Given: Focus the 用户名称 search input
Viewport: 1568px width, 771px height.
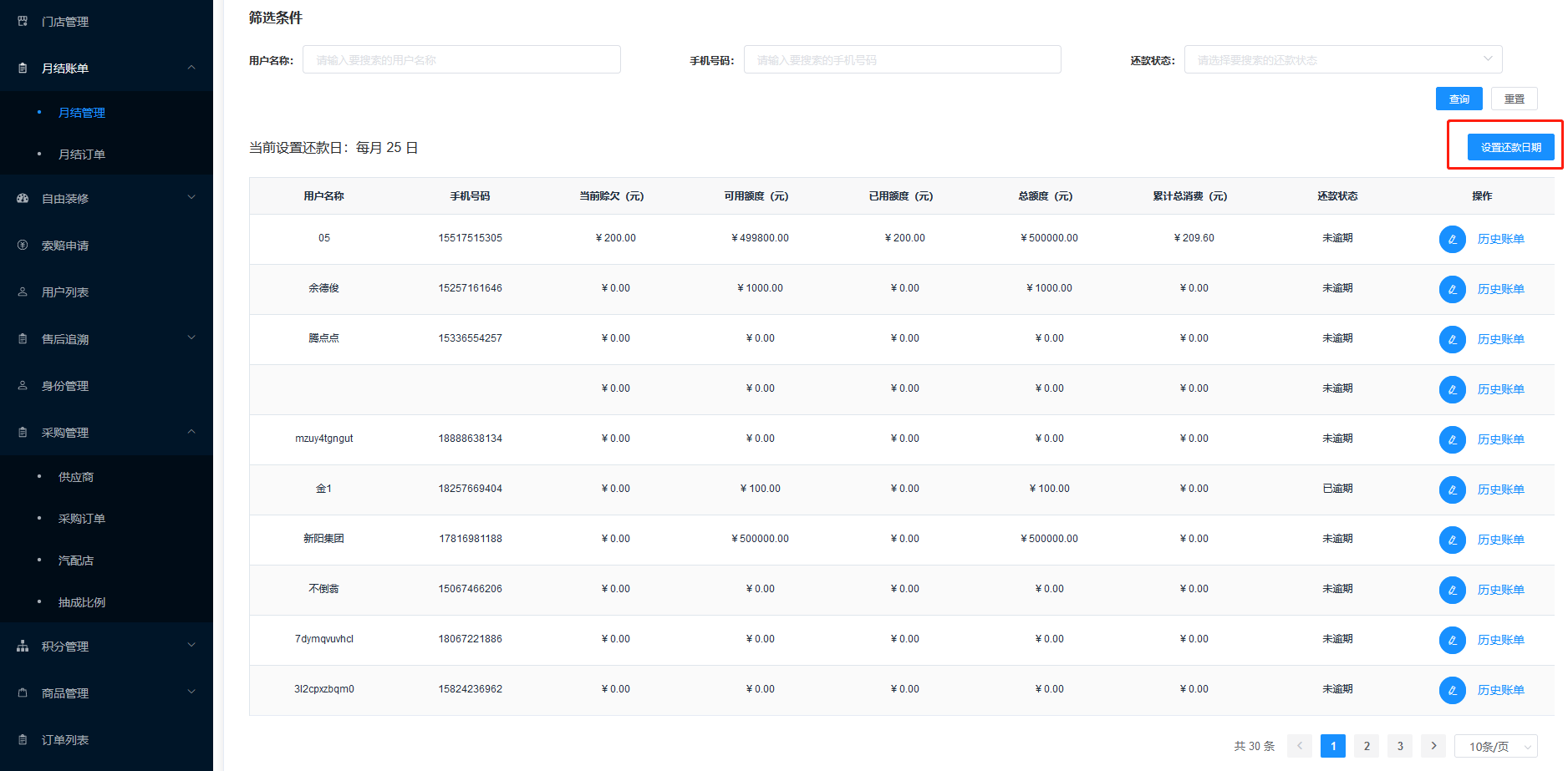Looking at the screenshot, I should (x=461, y=59).
